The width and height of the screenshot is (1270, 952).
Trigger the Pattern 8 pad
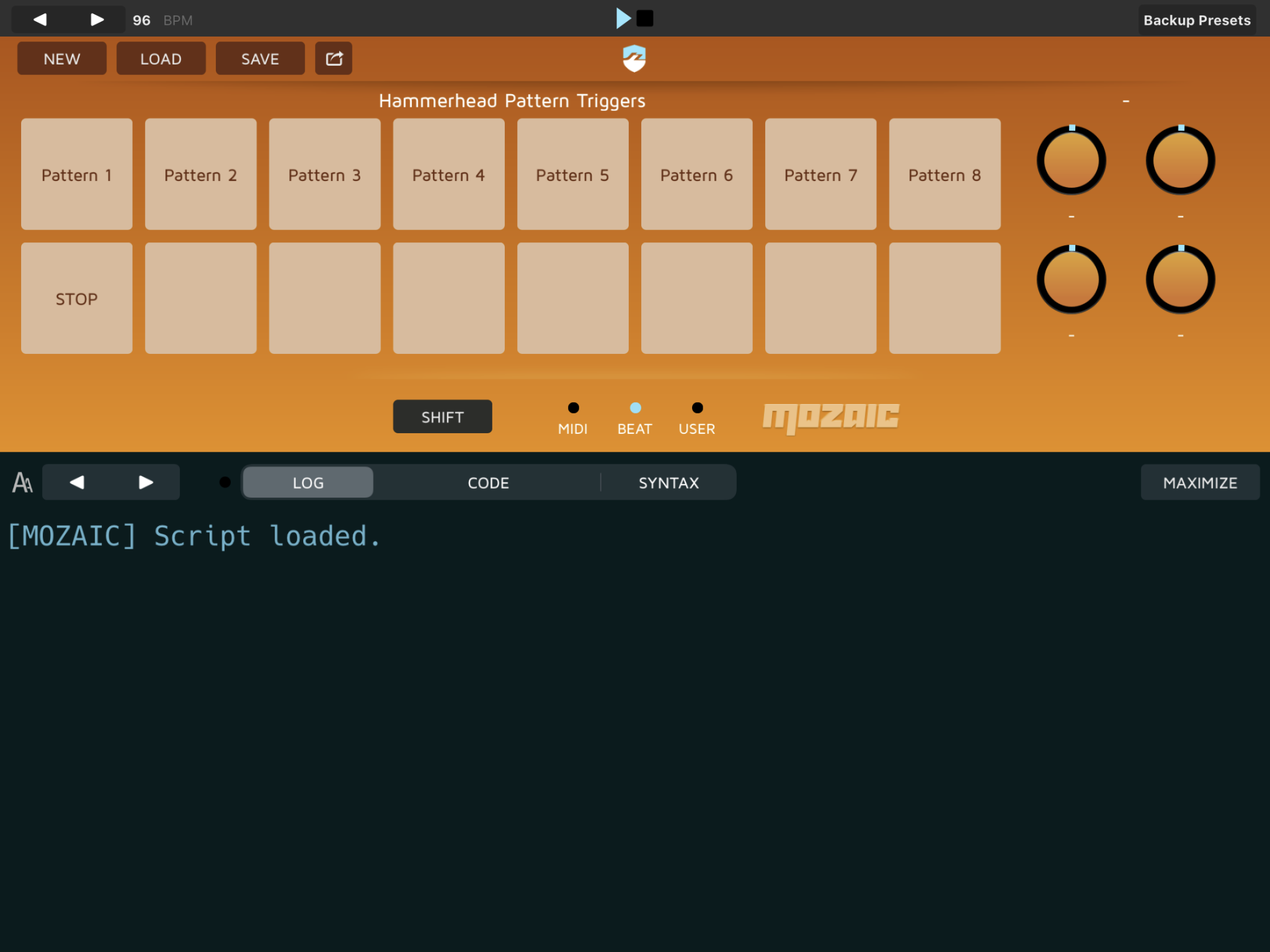(945, 174)
